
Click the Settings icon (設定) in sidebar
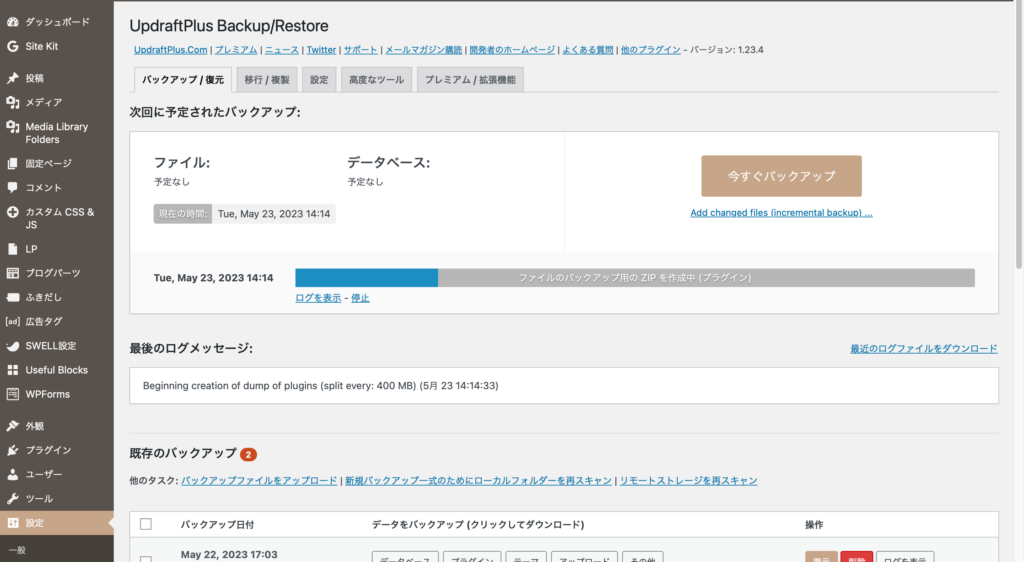coord(12,523)
